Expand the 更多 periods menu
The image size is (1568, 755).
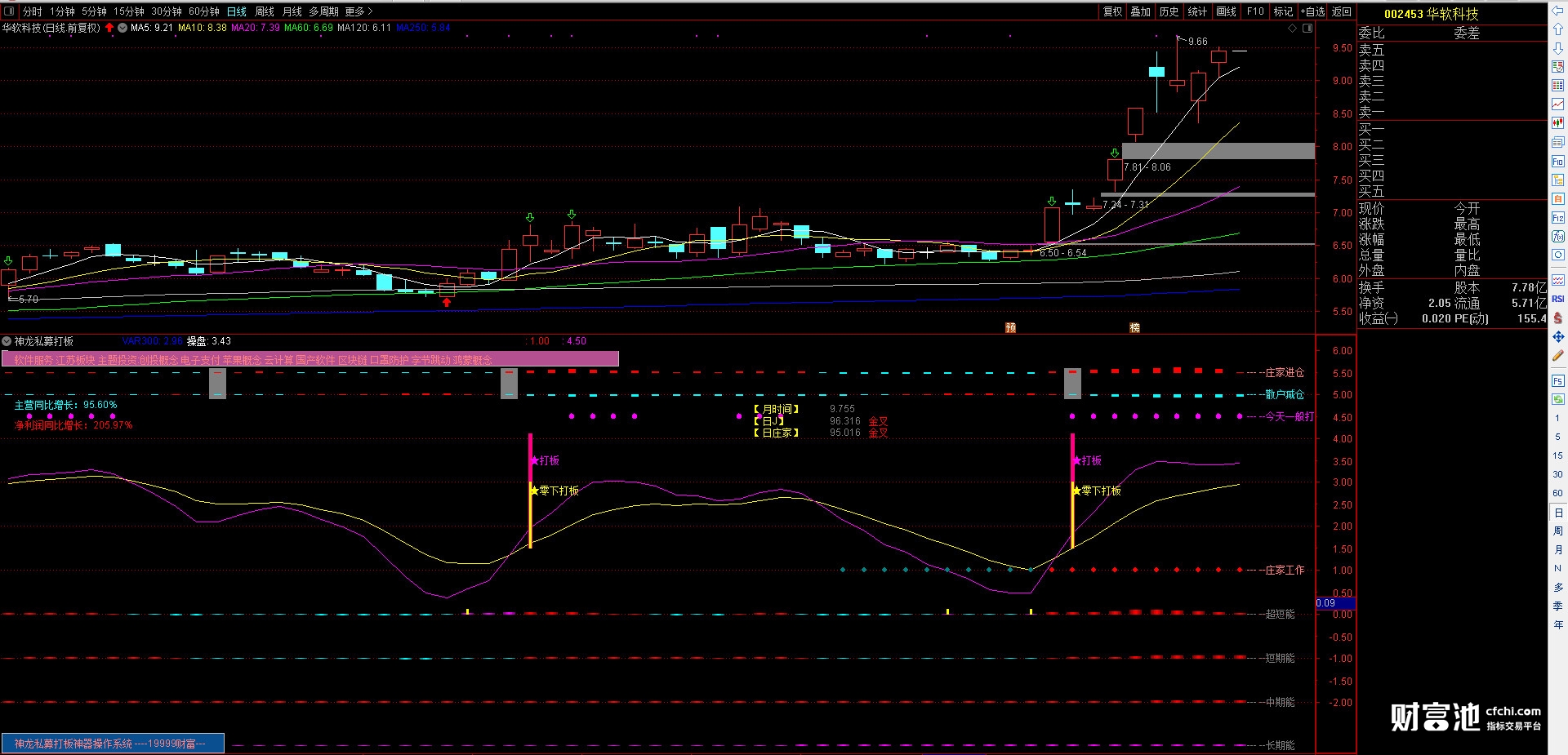coord(359,11)
